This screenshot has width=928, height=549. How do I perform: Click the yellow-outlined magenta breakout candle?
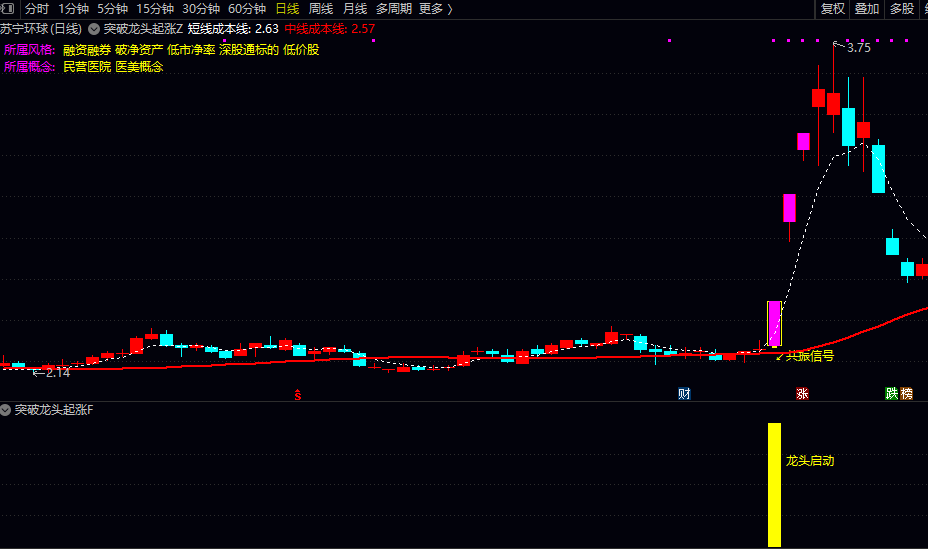[x=774, y=324]
